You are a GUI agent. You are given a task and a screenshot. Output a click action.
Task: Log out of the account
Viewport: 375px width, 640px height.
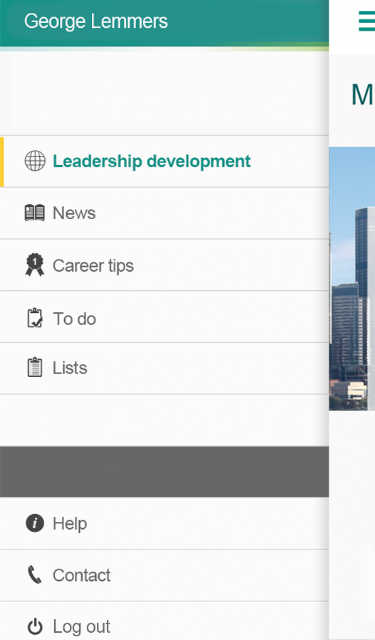(164, 621)
